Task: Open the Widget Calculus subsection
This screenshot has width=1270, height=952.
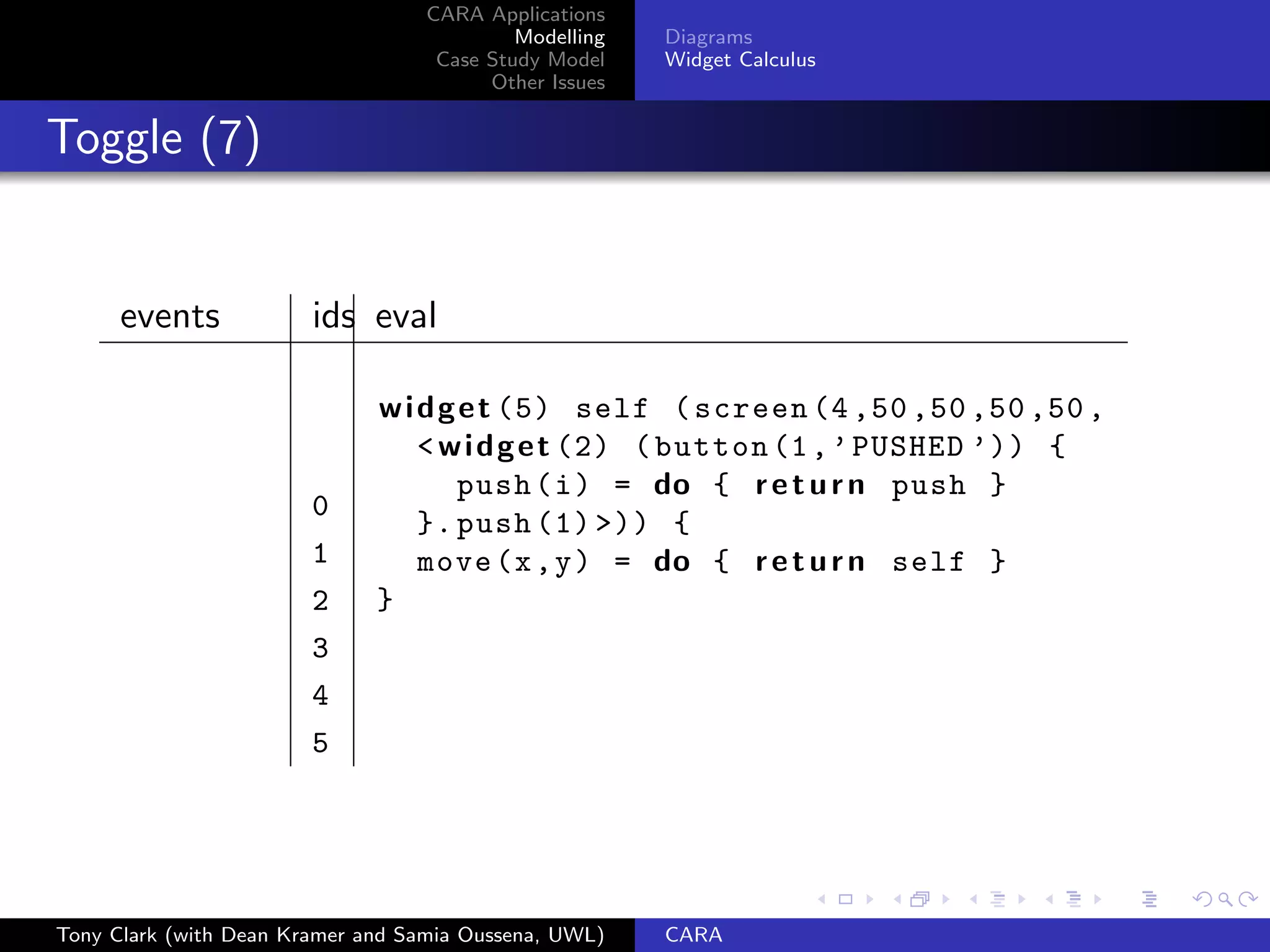Action: coord(740,60)
